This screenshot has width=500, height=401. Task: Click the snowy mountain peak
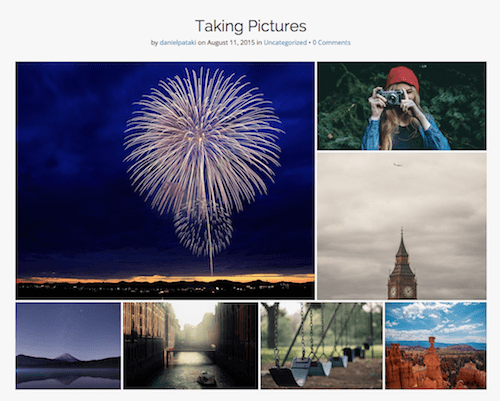pos(67,357)
